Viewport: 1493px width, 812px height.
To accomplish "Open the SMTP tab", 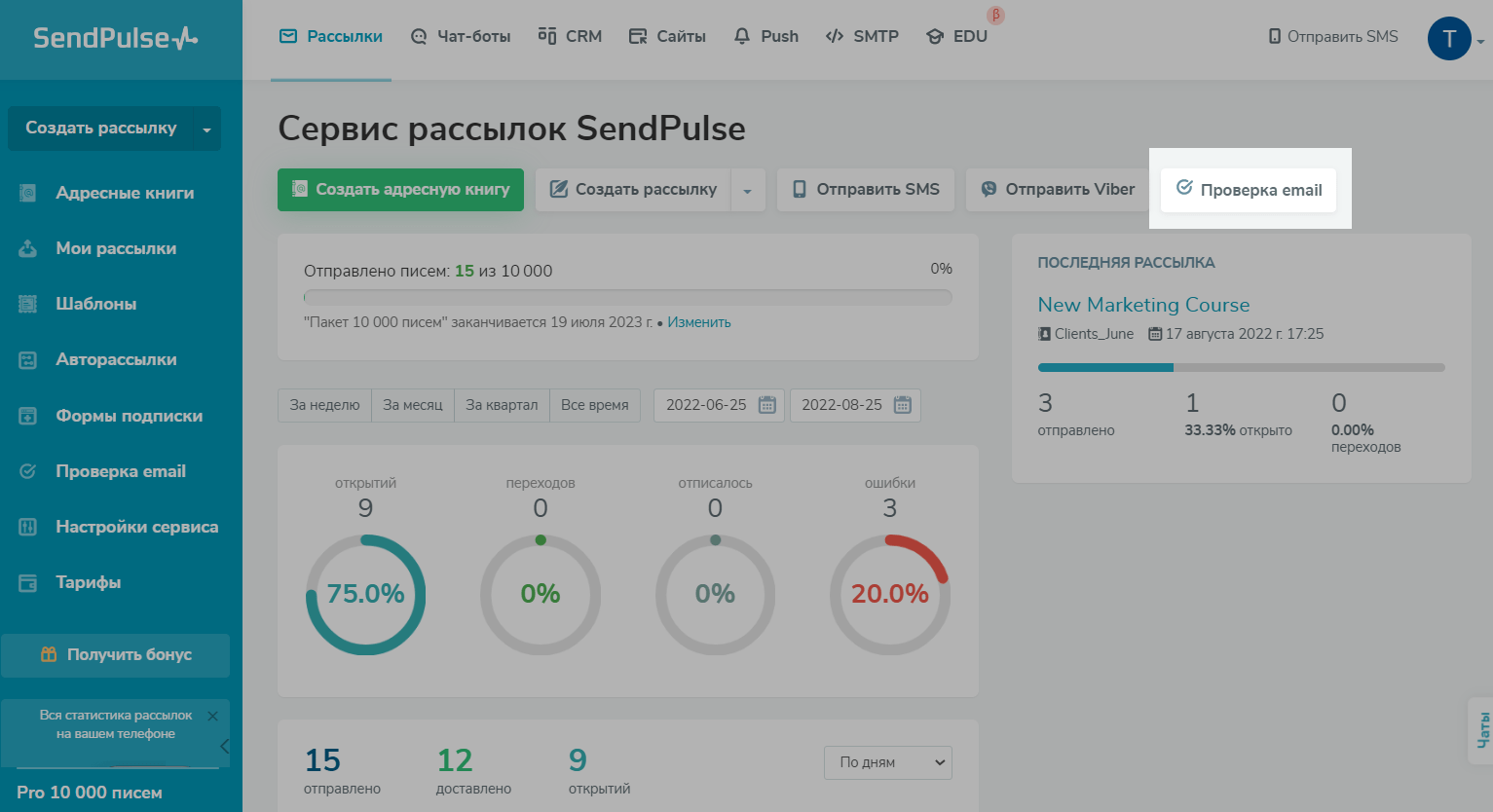I will click(x=862, y=37).
